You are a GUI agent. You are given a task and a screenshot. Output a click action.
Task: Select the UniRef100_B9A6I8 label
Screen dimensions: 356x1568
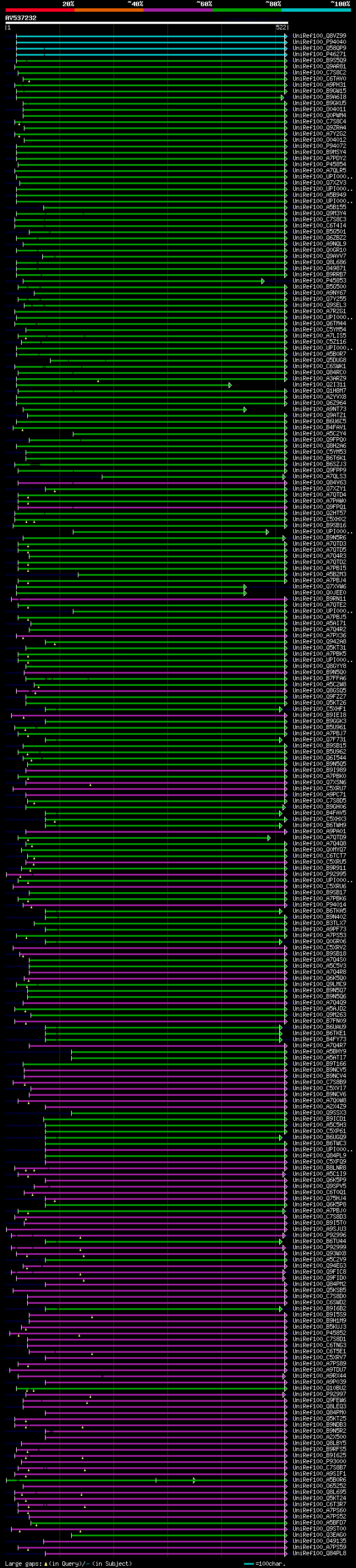(319, 97)
